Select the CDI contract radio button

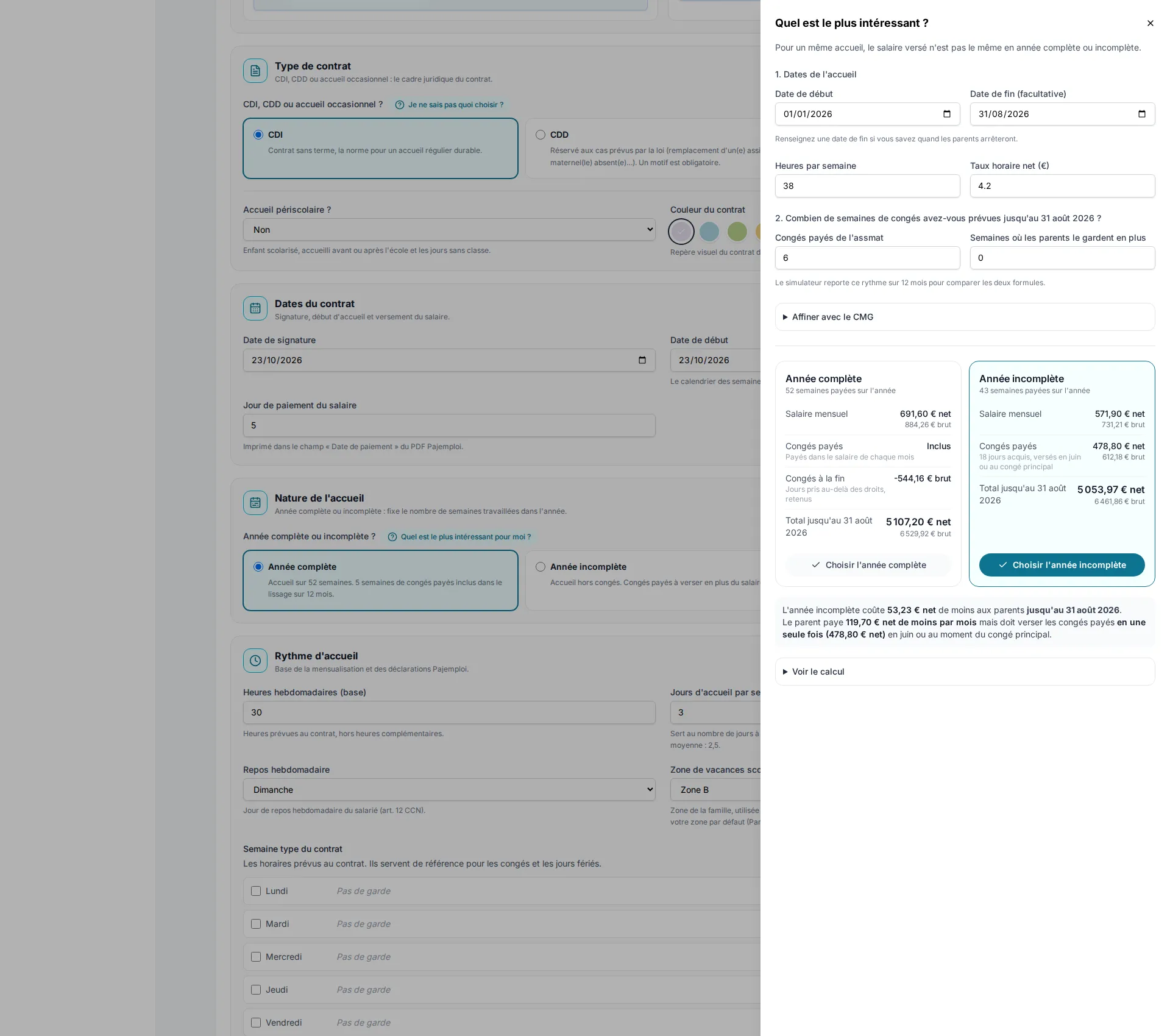[x=258, y=135]
